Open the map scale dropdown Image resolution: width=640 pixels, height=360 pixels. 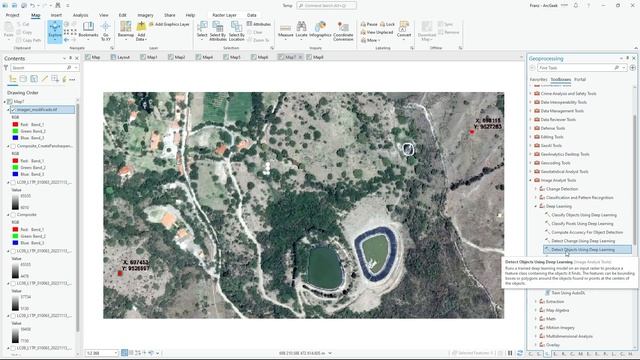(116, 353)
